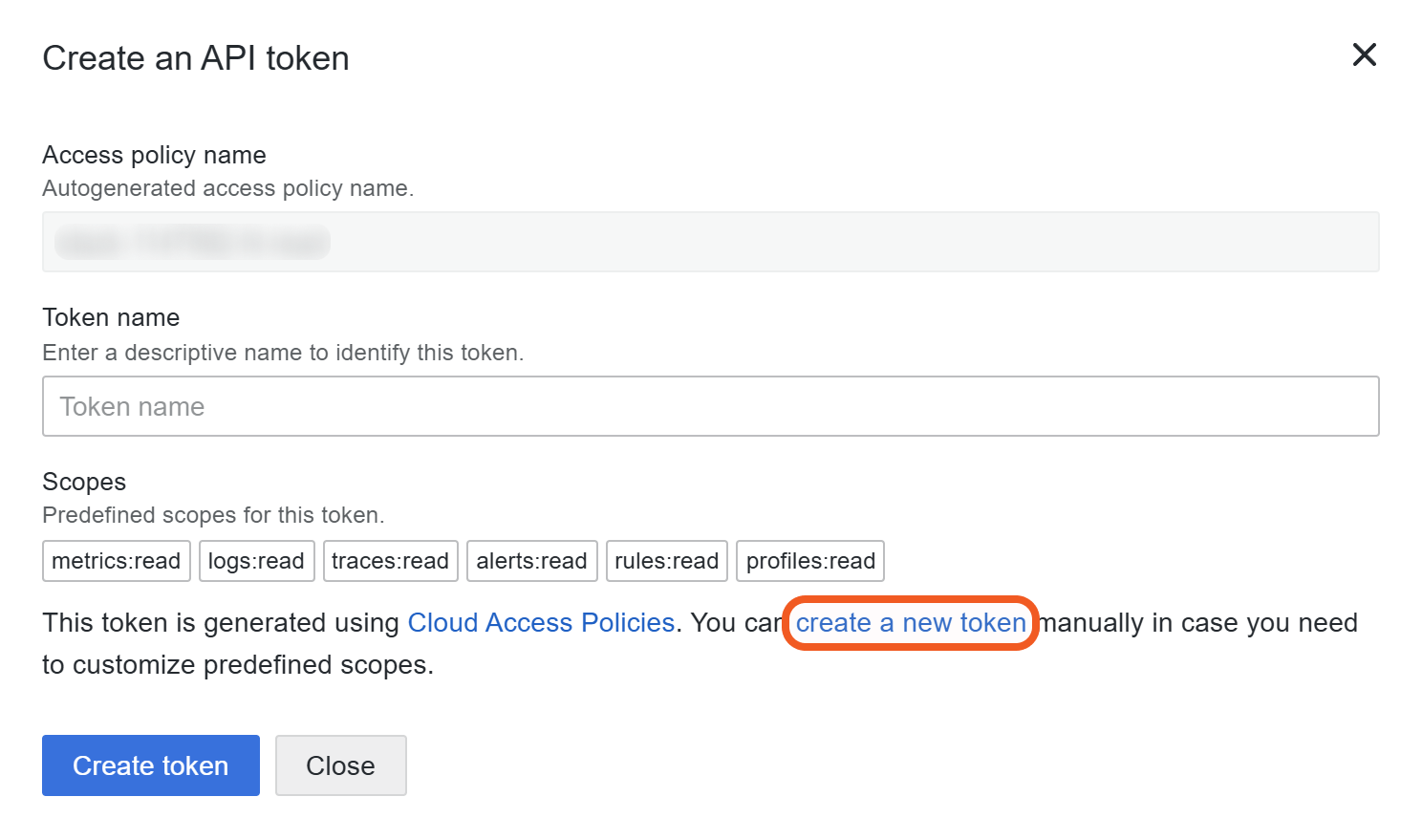Screen dimensions: 1422x840
Task: Click the grey Close button
Action: point(340,765)
